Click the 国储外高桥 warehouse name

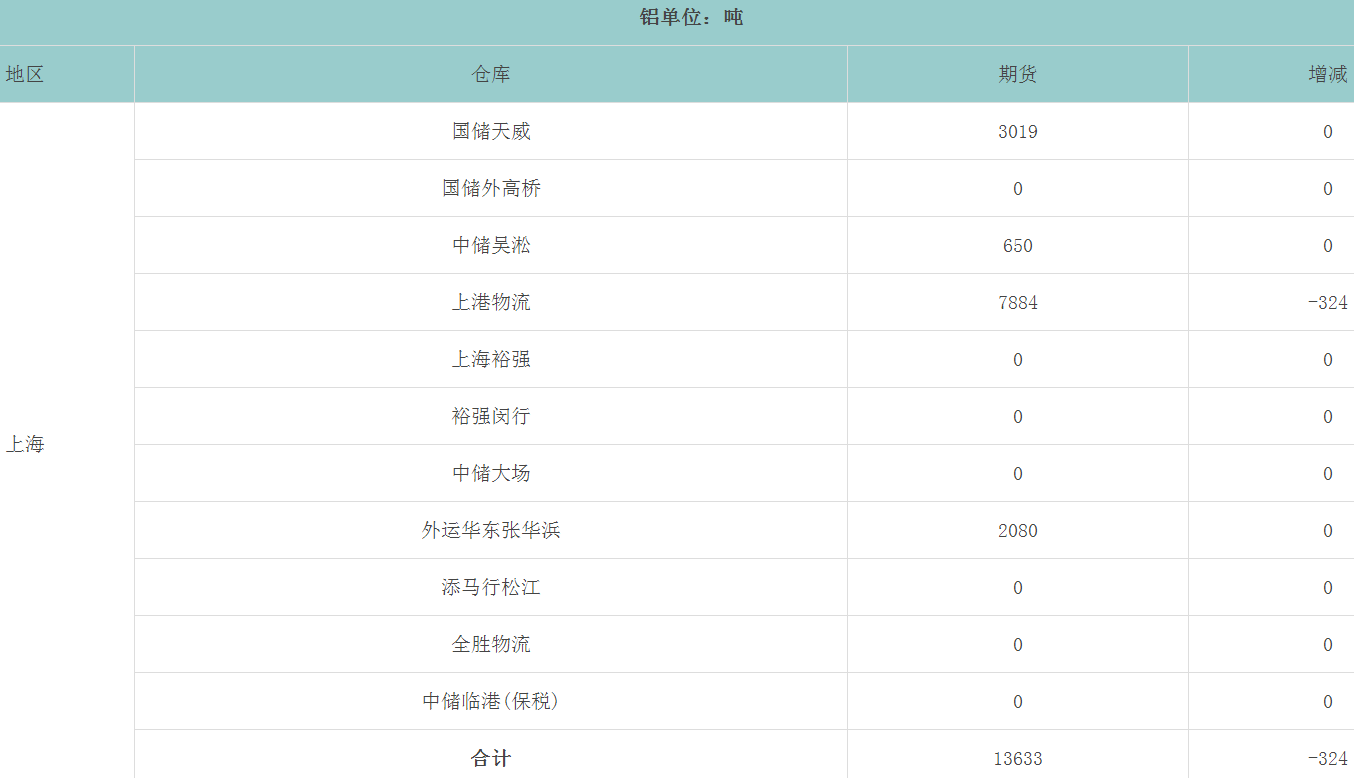click(x=490, y=188)
